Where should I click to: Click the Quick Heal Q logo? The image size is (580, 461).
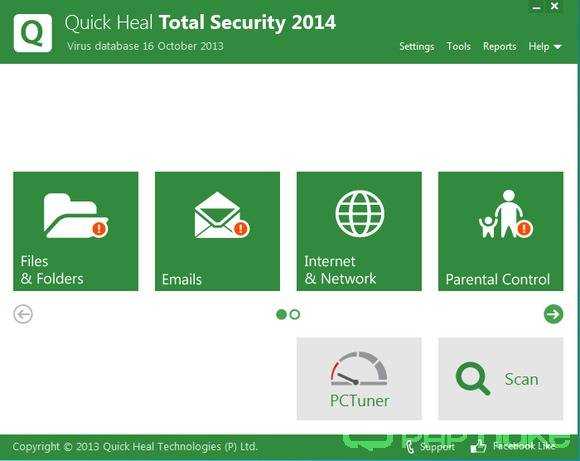(x=33, y=33)
